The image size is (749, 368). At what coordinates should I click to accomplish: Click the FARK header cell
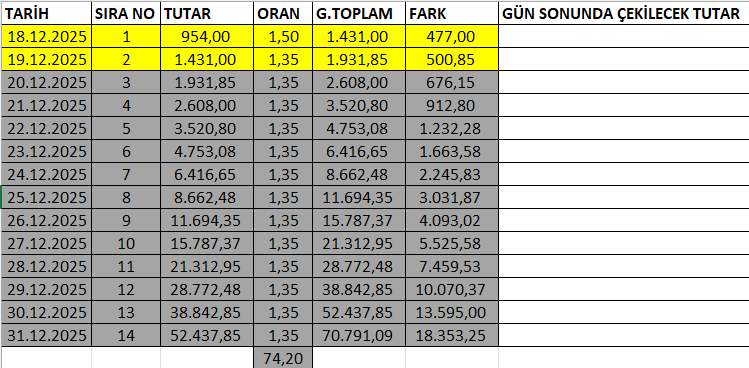pos(452,14)
